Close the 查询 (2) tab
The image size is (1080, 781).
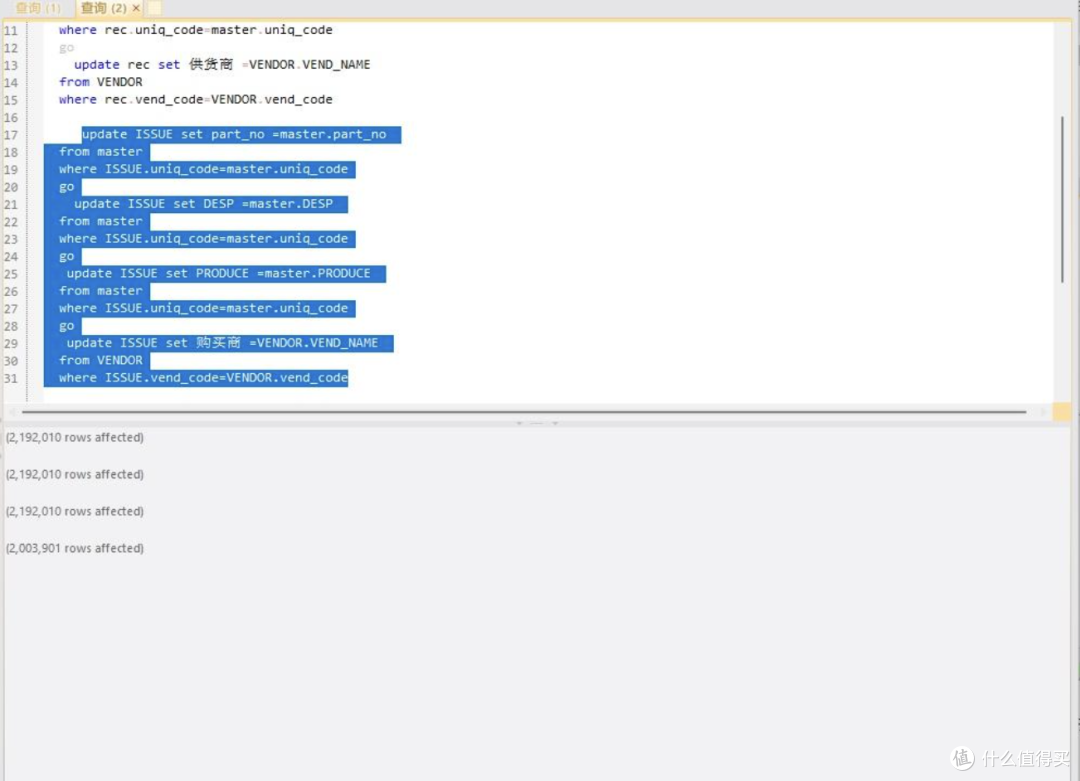point(136,8)
